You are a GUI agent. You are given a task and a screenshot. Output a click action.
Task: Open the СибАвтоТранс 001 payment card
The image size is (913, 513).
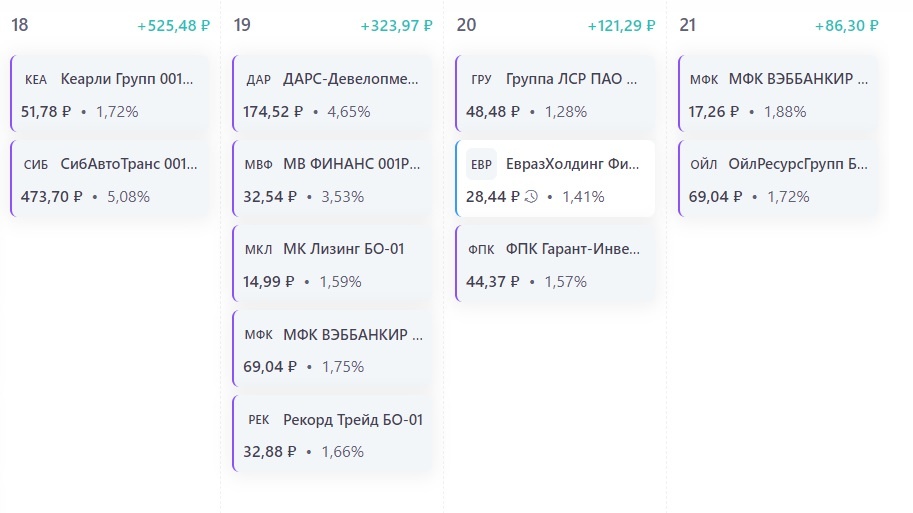click(109, 179)
